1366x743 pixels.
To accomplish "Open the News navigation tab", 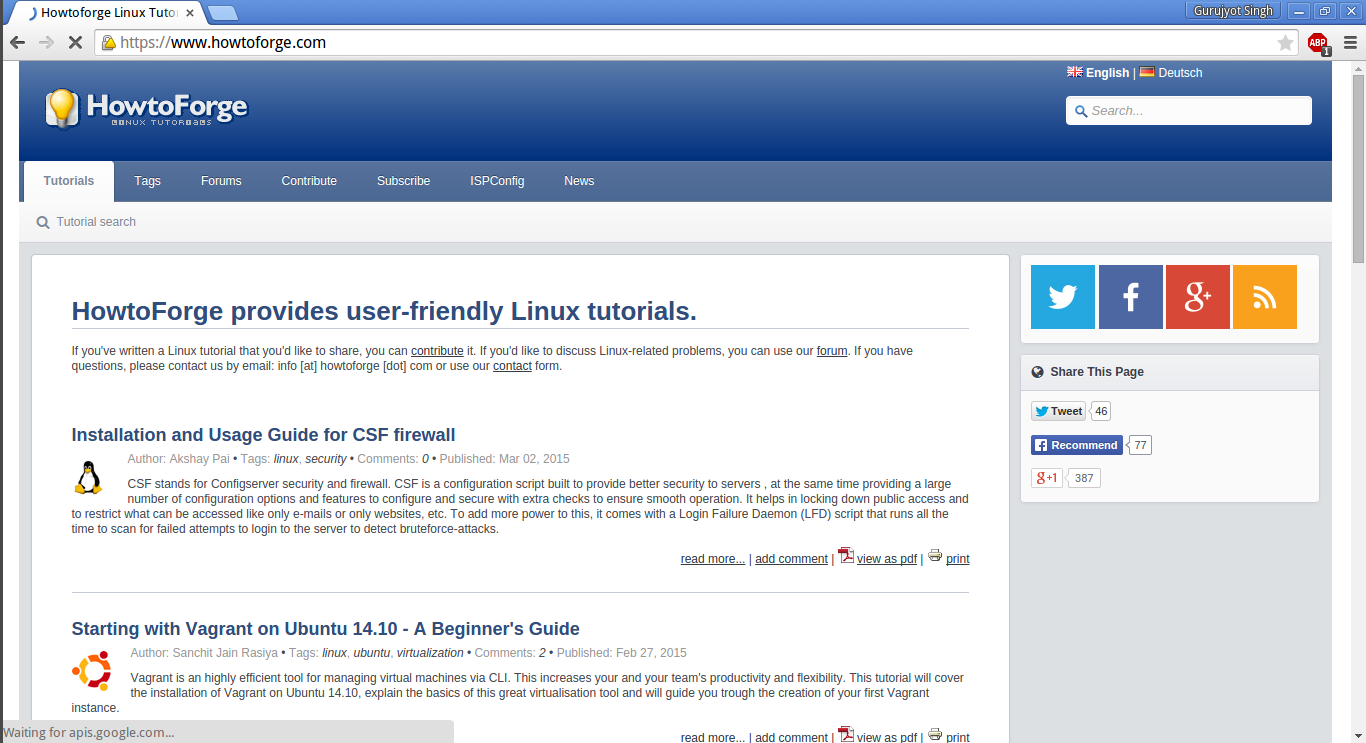I will (579, 181).
